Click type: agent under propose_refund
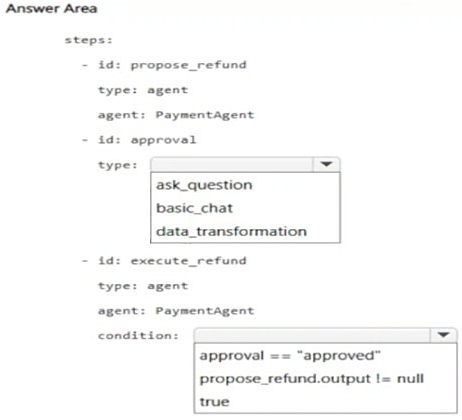 (x=143, y=90)
